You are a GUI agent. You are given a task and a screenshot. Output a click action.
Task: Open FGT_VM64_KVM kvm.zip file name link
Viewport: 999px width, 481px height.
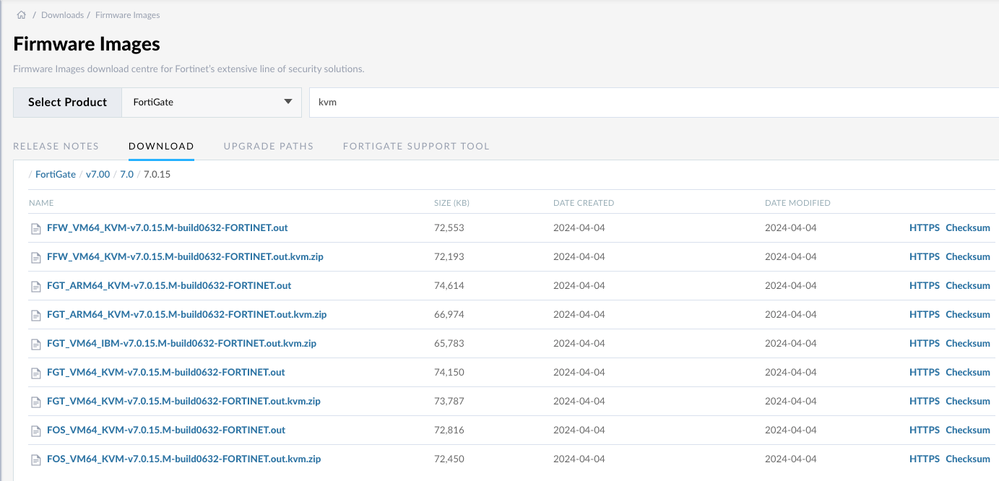184,401
